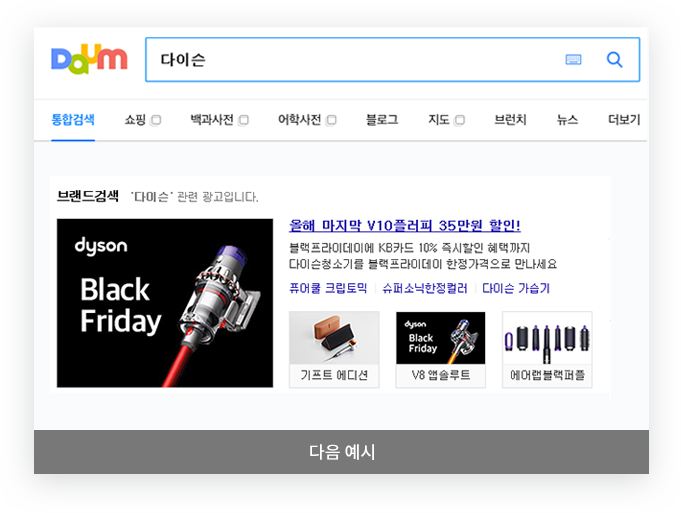Click the '다이슨' 관련 광고입니다 notice
Screen dimensions: 681x513
click(x=195, y=197)
